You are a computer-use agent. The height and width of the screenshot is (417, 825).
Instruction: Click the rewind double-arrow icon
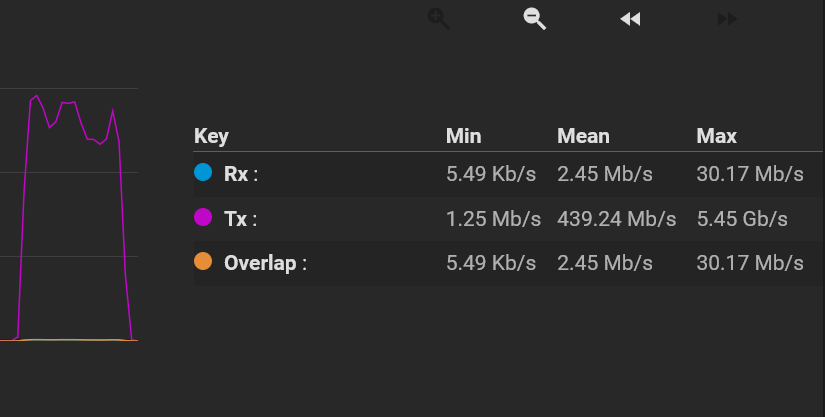[x=630, y=19]
